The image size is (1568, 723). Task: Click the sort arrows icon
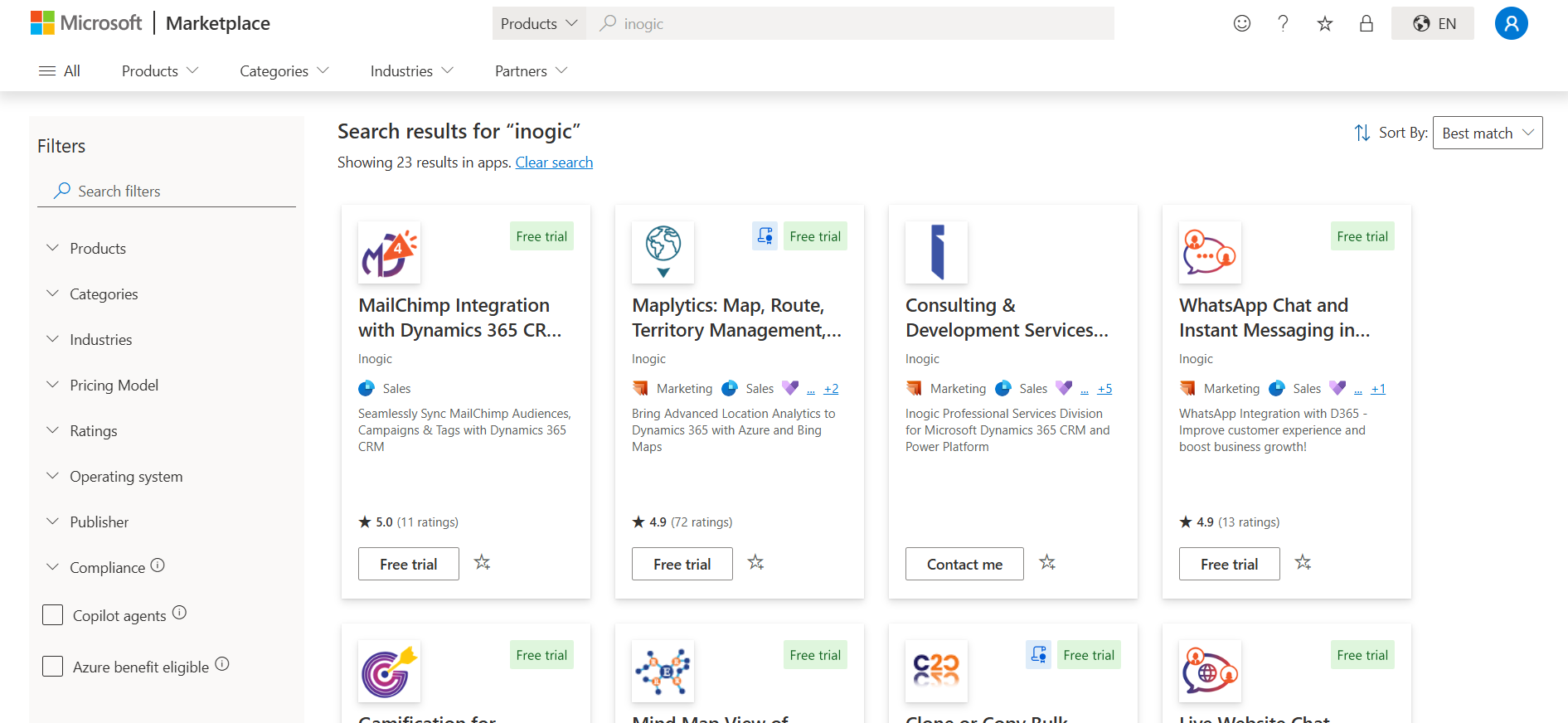[1362, 133]
